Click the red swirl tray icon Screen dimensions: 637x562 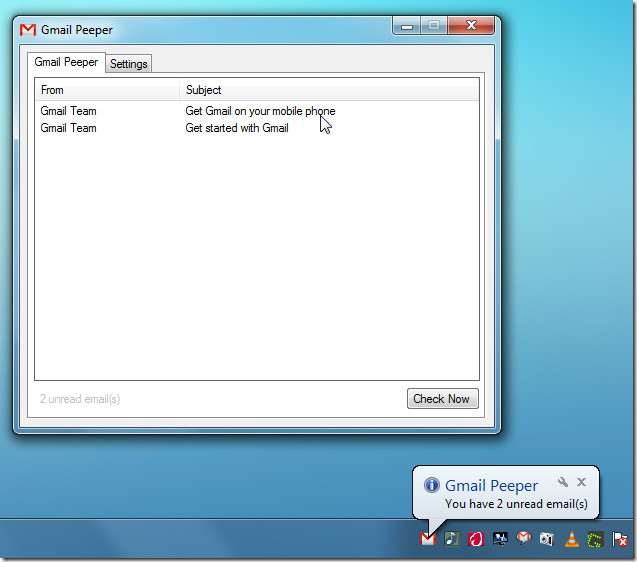[476, 539]
